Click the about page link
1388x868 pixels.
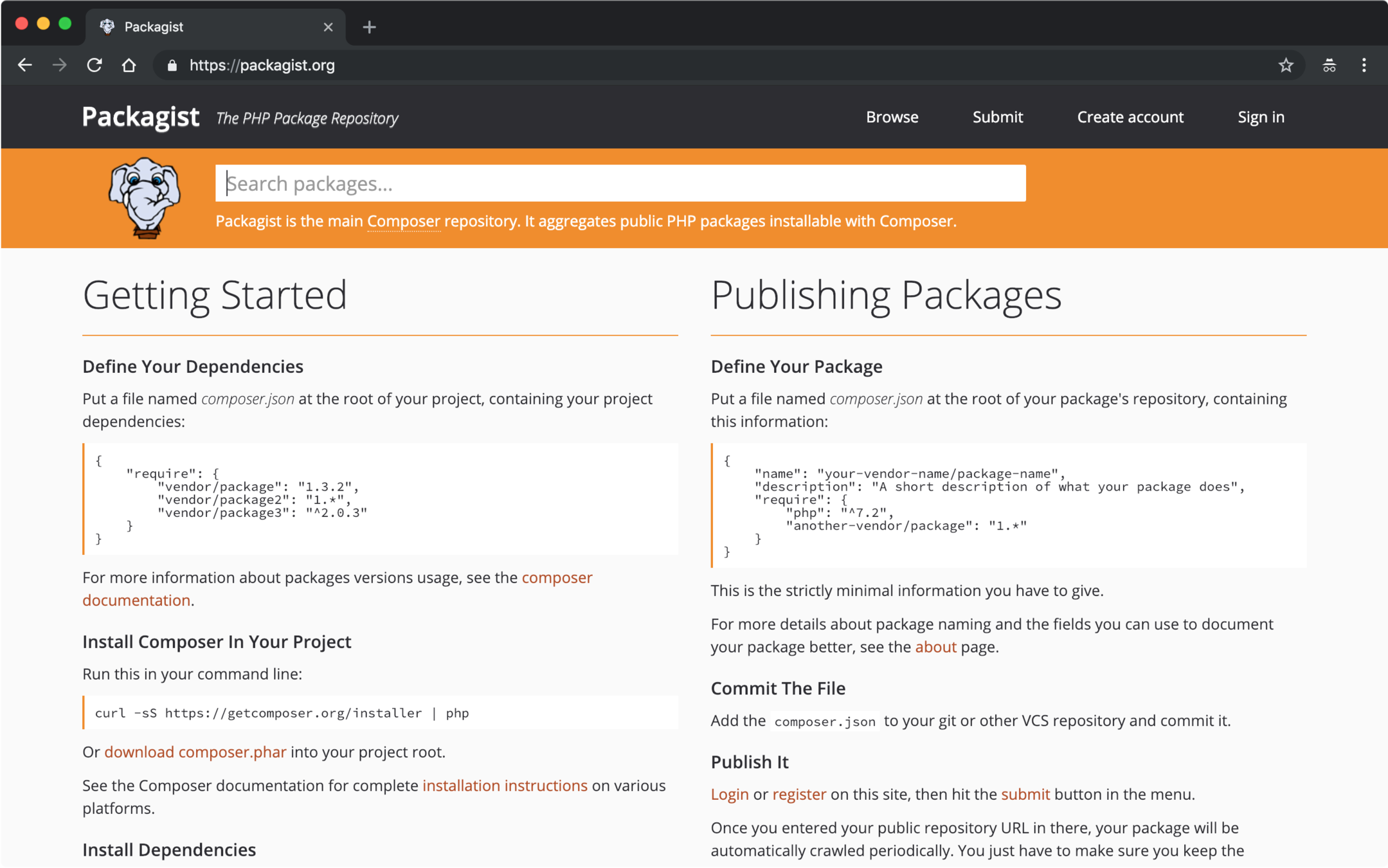click(935, 647)
